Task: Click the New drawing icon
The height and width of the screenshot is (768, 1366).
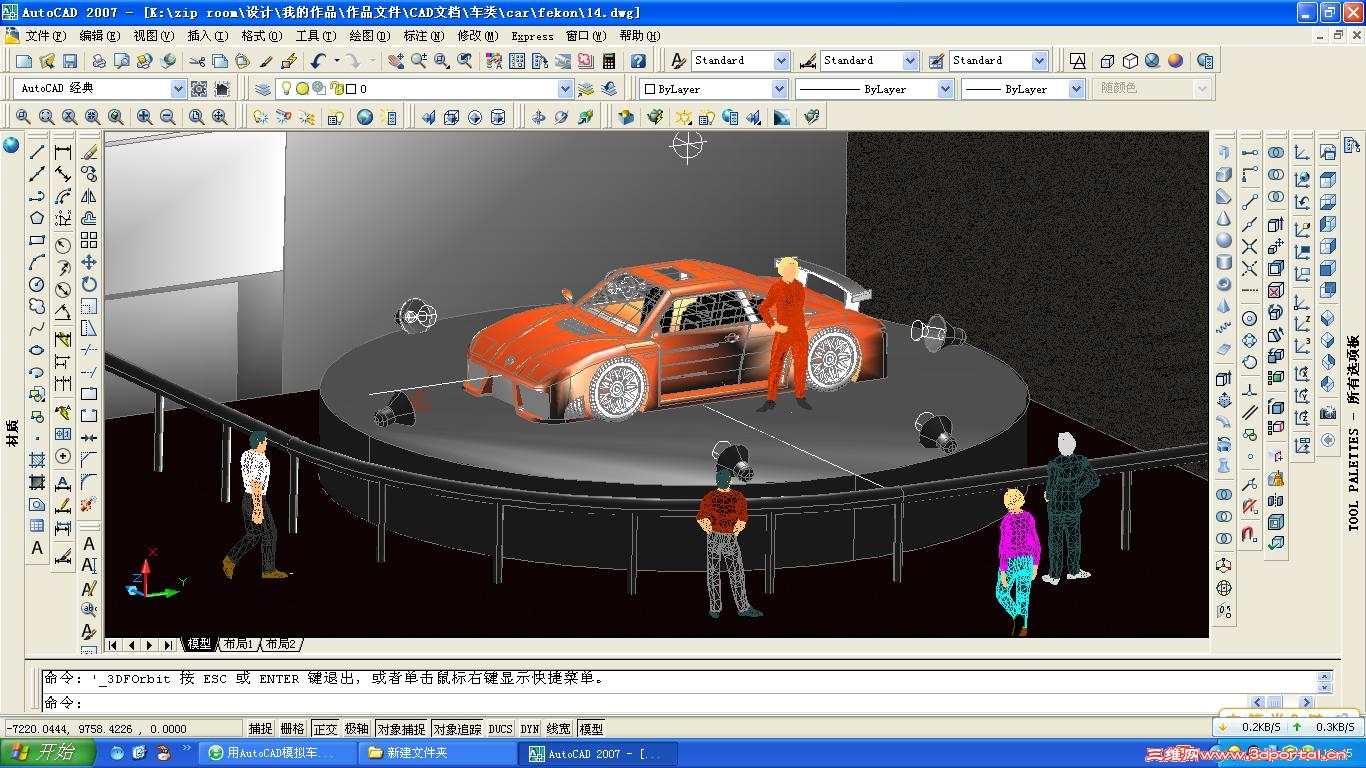Action: coord(23,62)
